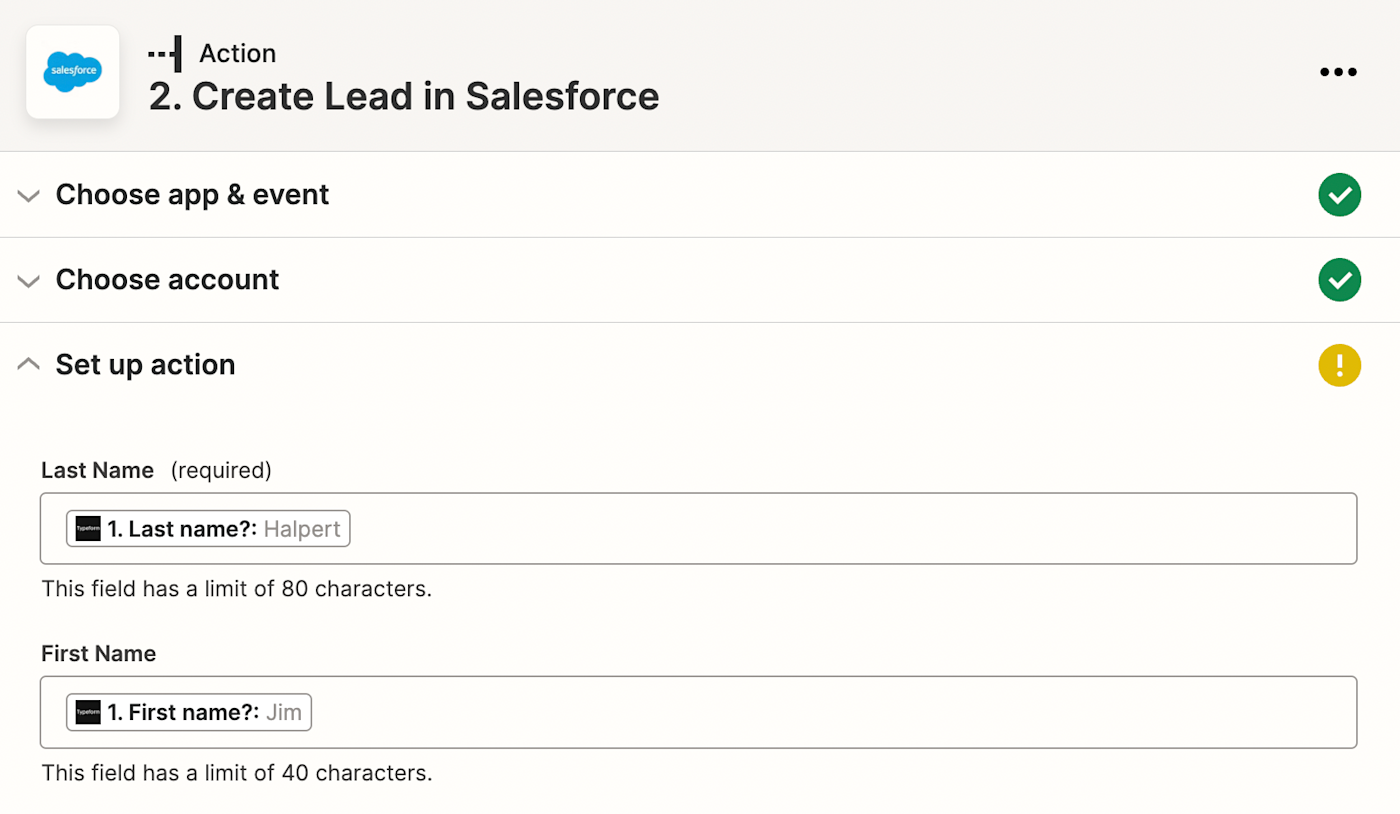Select the First name Jim data pill
The width and height of the screenshot is (1400, 814).
click(189, 712)
